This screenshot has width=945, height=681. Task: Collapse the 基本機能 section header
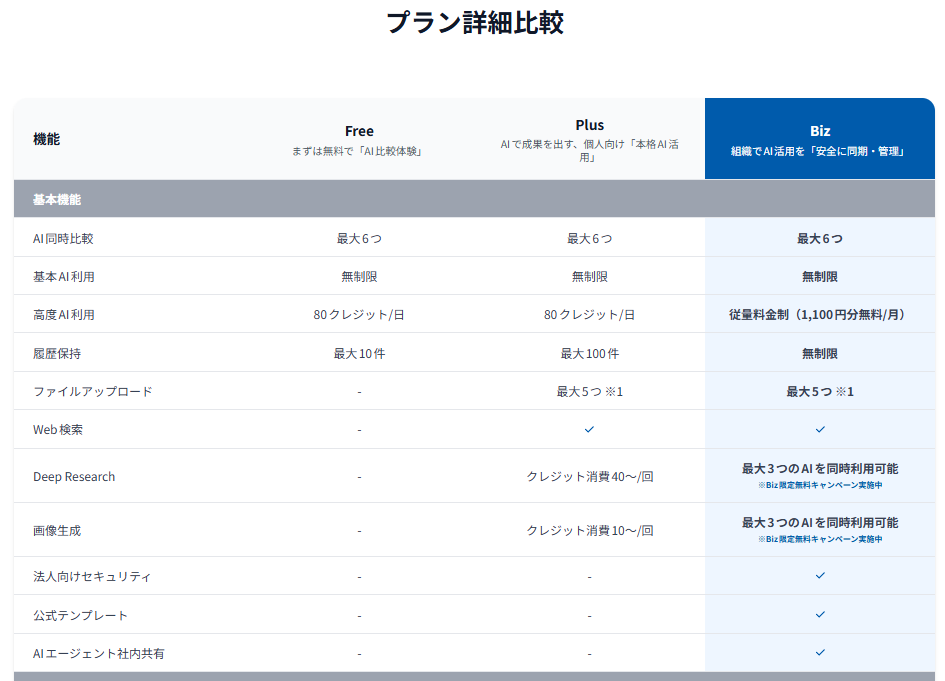coord(57,199)
